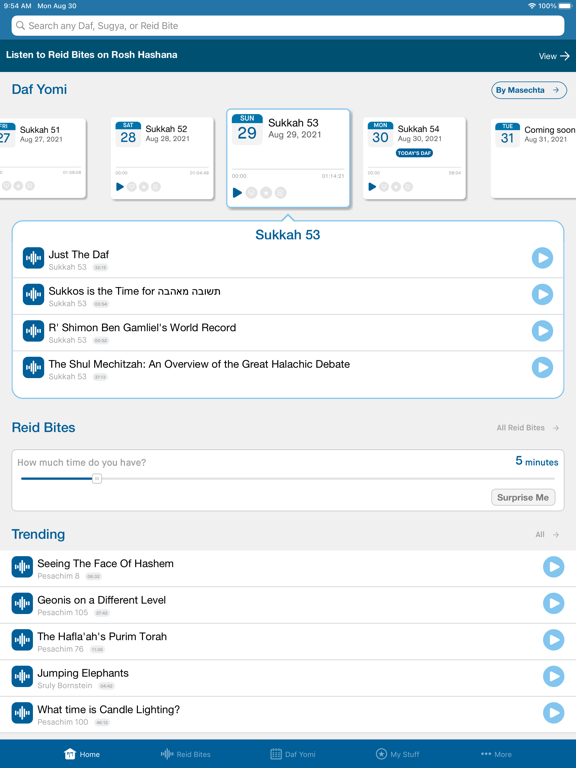Play the Sukkah 54 daf card audio
This screenshot has height=768, width=576.
tap(372, 187)
